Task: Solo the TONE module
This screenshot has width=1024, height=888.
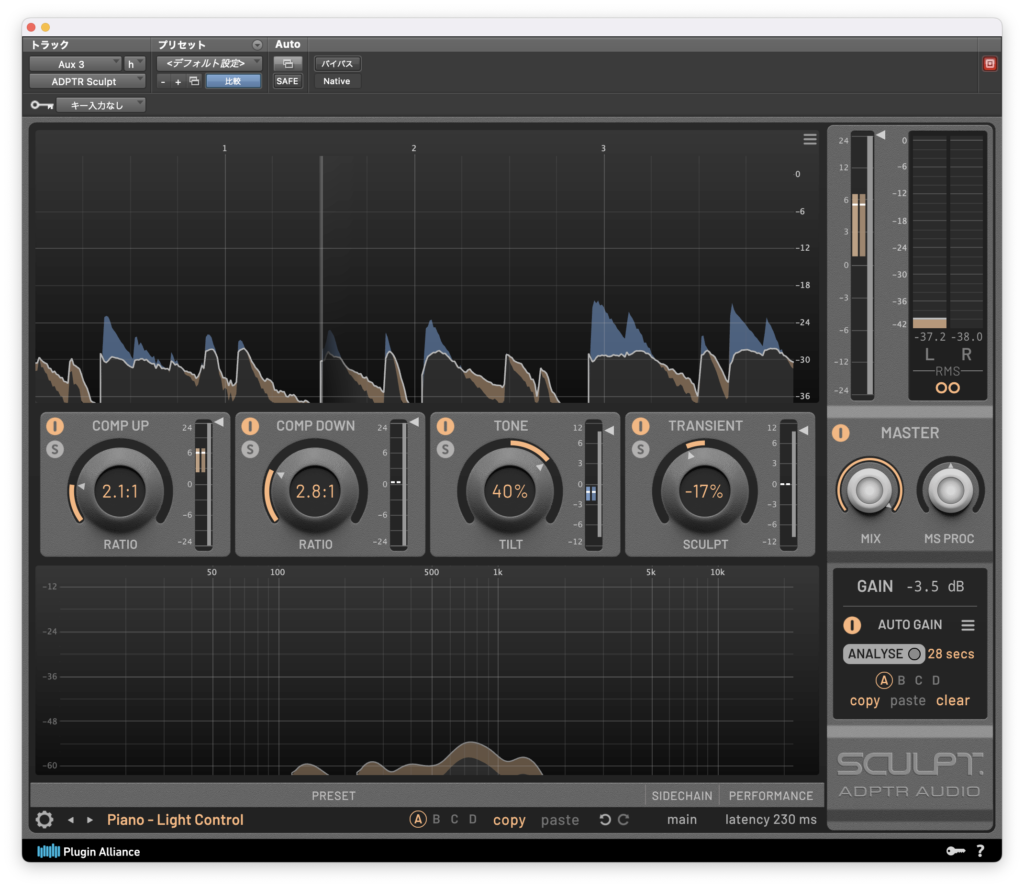Action: click(x=445, y=449)
